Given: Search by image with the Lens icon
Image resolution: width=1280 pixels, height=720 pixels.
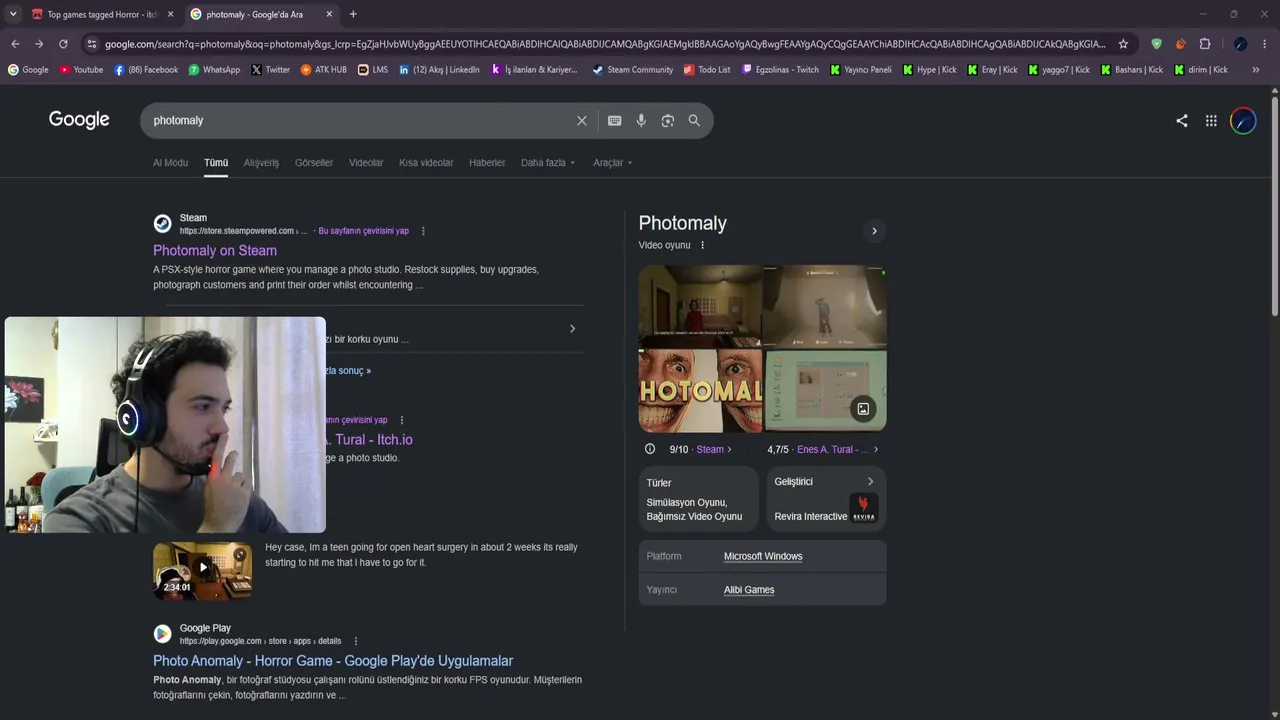Looking at the screenshot, I should (x=668, y=121).
